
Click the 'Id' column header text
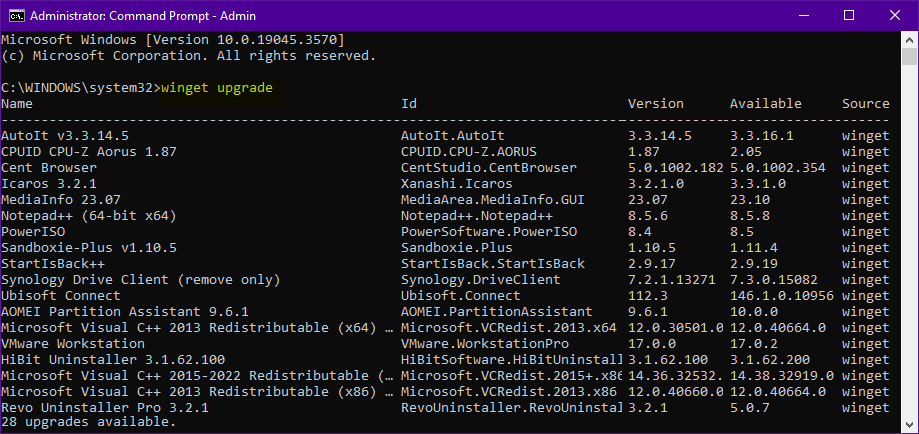[409, 104]
